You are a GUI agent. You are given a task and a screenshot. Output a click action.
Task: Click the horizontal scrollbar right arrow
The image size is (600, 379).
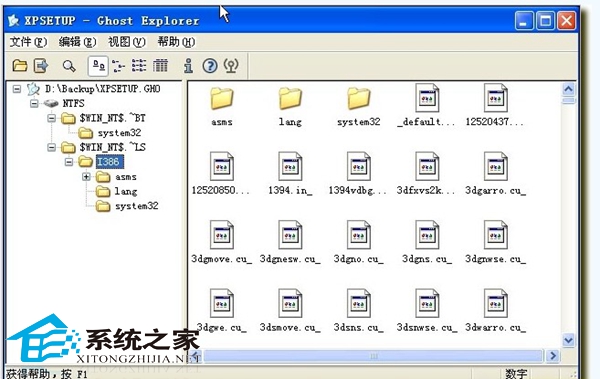(553, 356)
